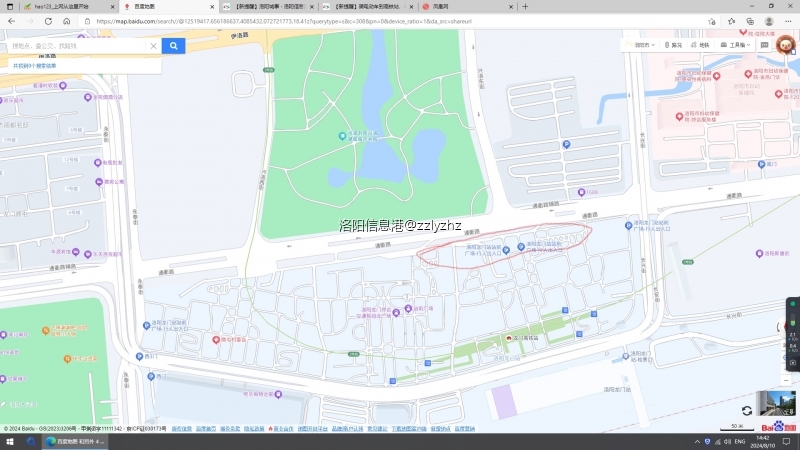
Task: Open the feedback message icon
Action: coord(764,45)
